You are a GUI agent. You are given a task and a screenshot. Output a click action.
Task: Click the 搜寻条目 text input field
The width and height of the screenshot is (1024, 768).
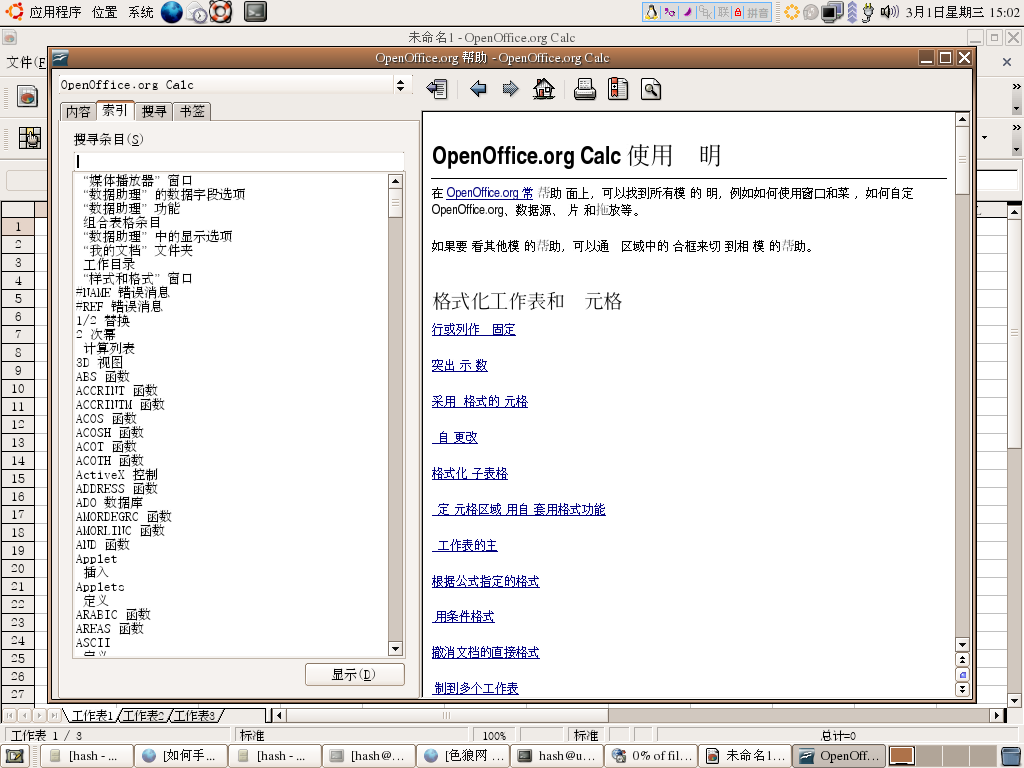pos(239,161)
